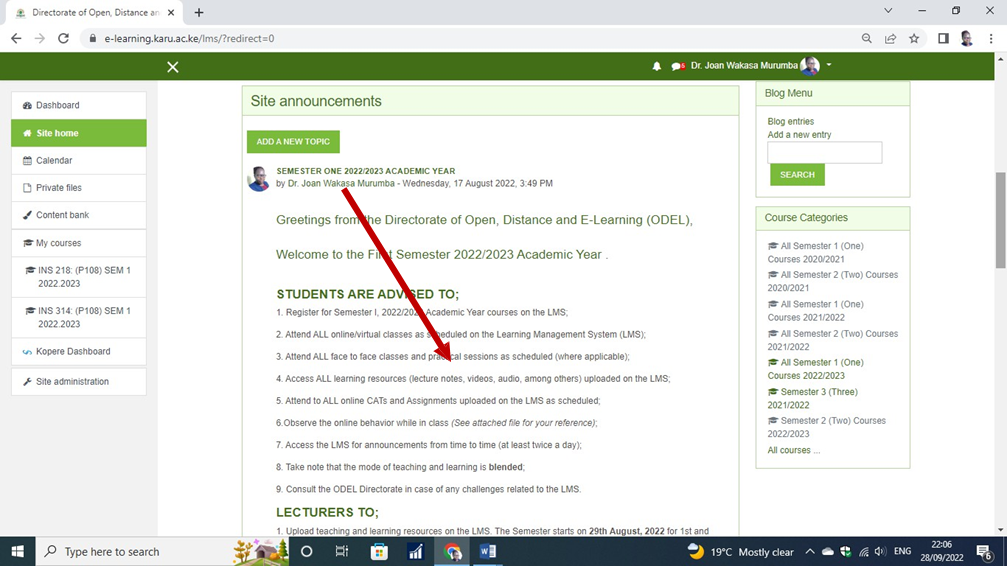
Task: Click the weather 19°C Mostly clear widget
Action: 740,551
